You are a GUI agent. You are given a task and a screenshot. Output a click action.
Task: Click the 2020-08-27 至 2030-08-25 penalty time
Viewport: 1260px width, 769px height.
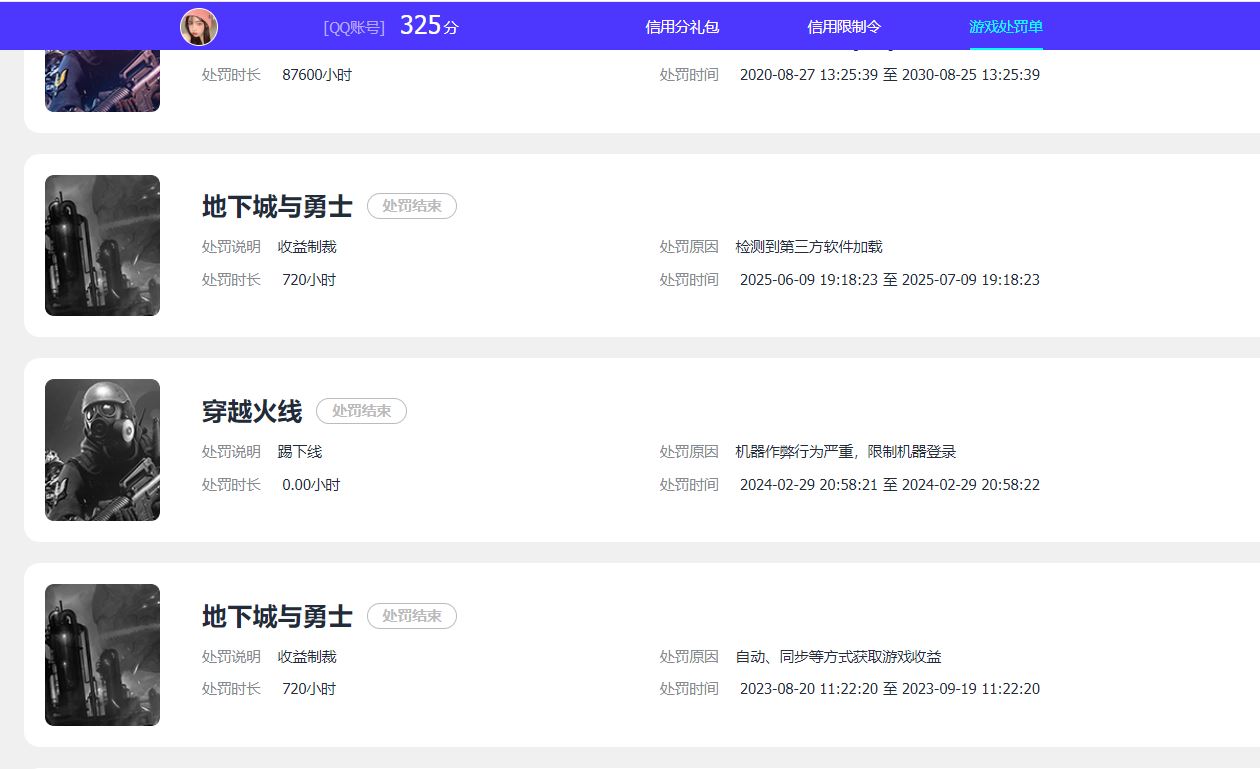click(x=889, y=75)
